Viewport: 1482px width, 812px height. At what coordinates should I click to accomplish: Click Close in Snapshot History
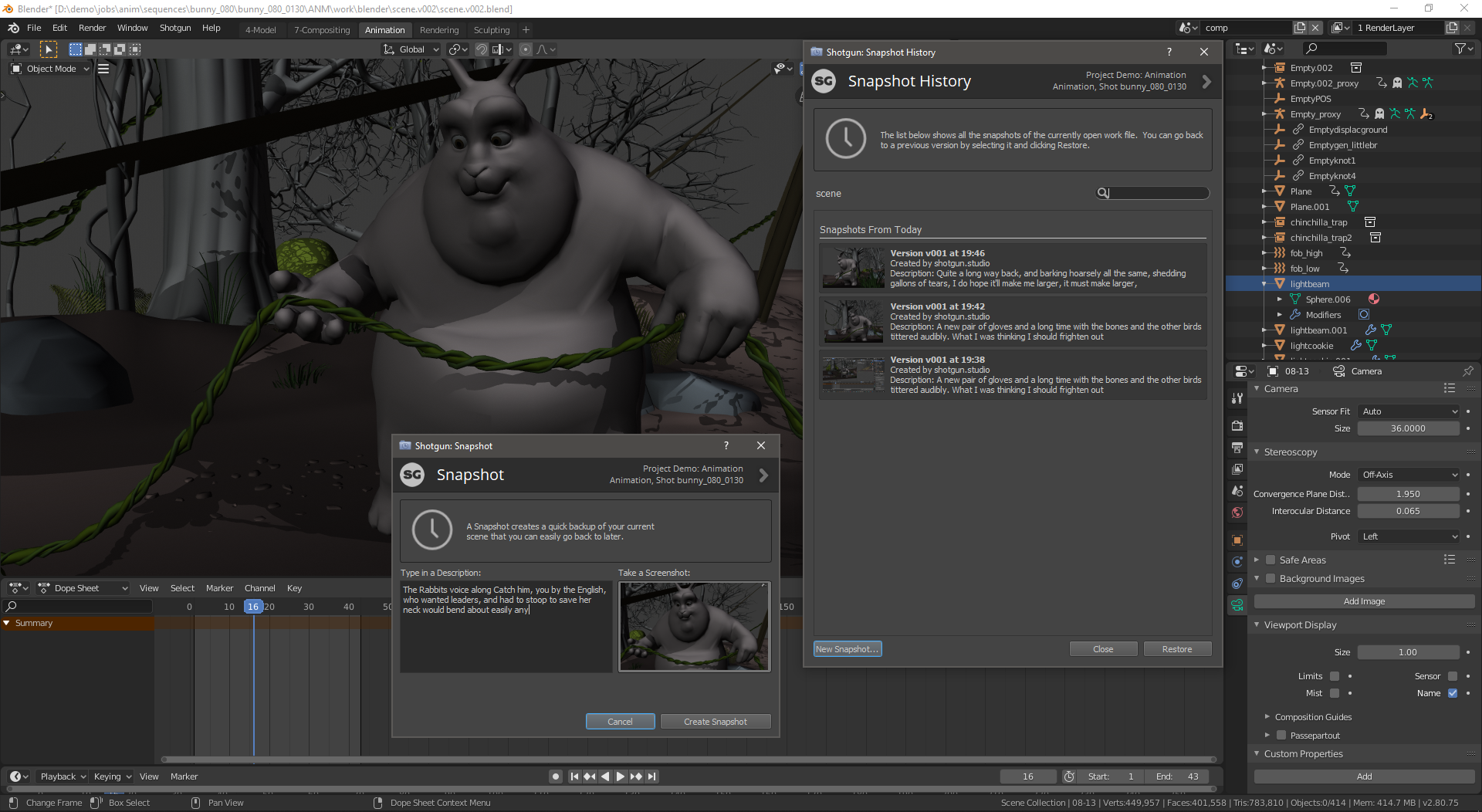click(x=1103, y=649)
